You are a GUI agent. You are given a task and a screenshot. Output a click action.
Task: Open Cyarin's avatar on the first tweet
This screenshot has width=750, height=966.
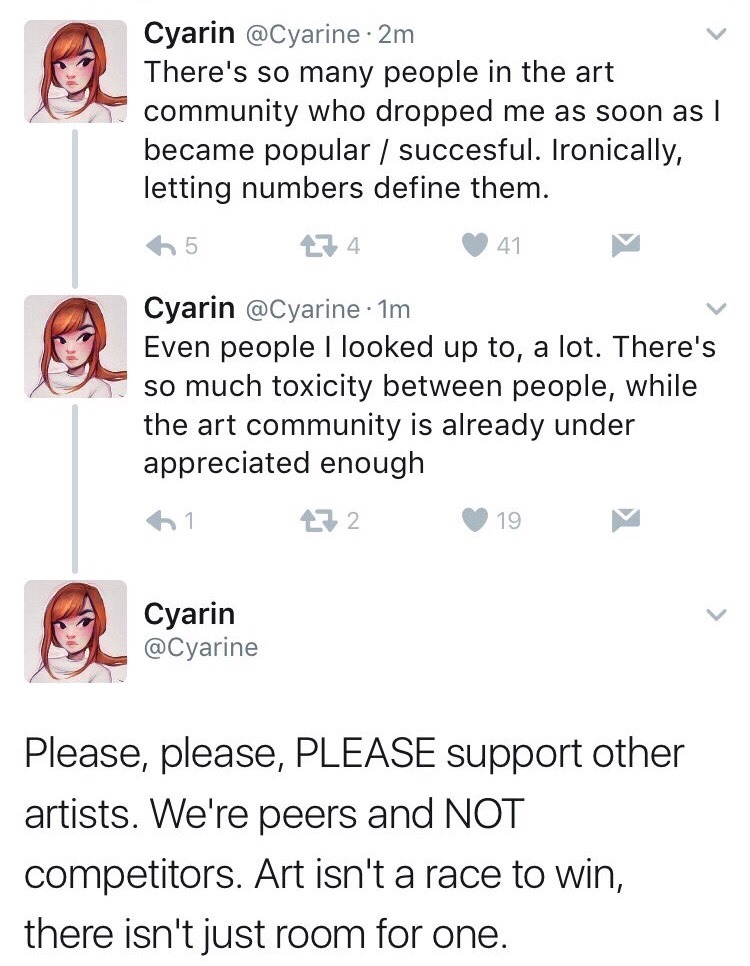(75, 72)
